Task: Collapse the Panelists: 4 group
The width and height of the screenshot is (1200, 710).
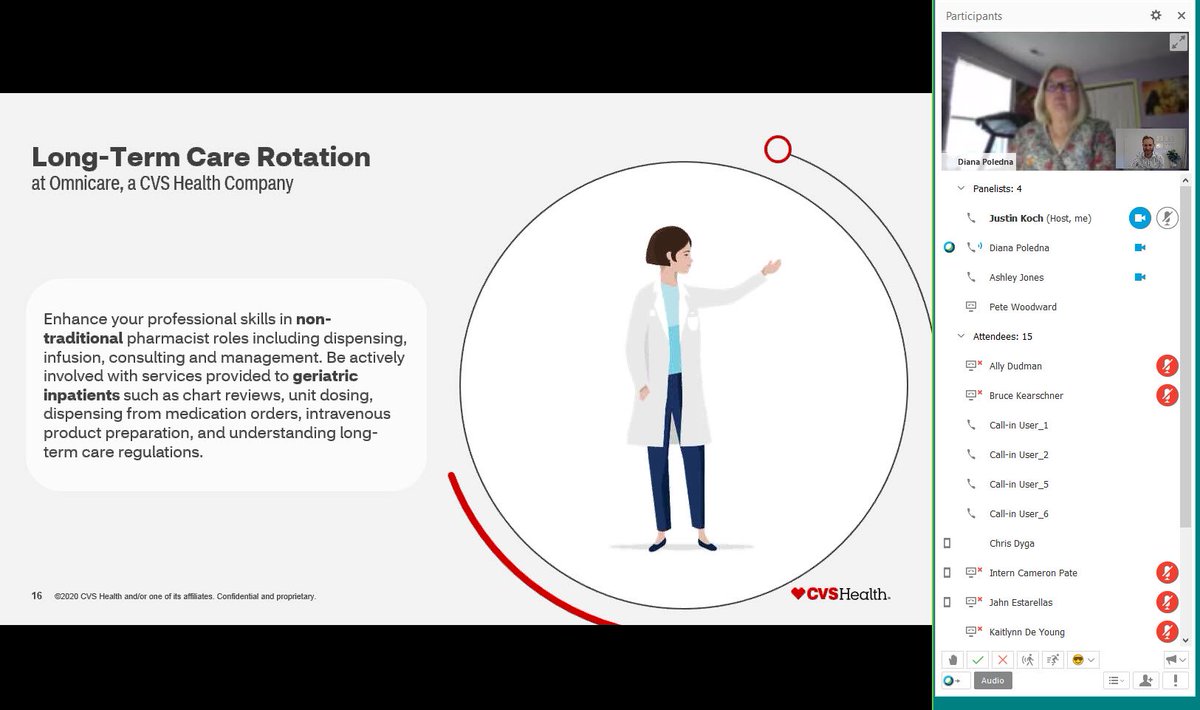Action: pos(961,188)
